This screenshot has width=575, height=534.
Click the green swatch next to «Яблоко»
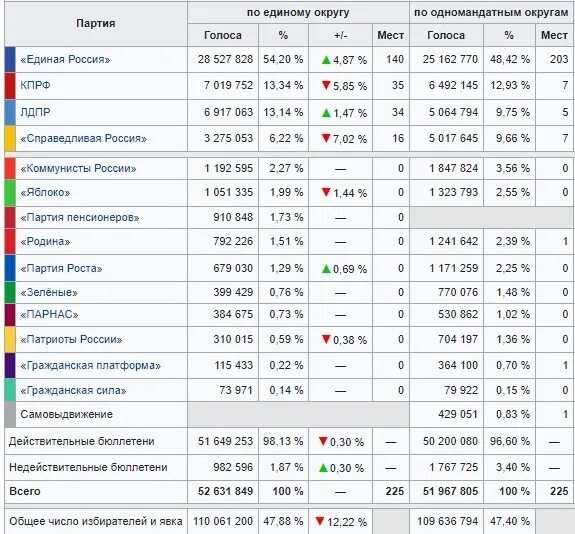pos(10,193)
